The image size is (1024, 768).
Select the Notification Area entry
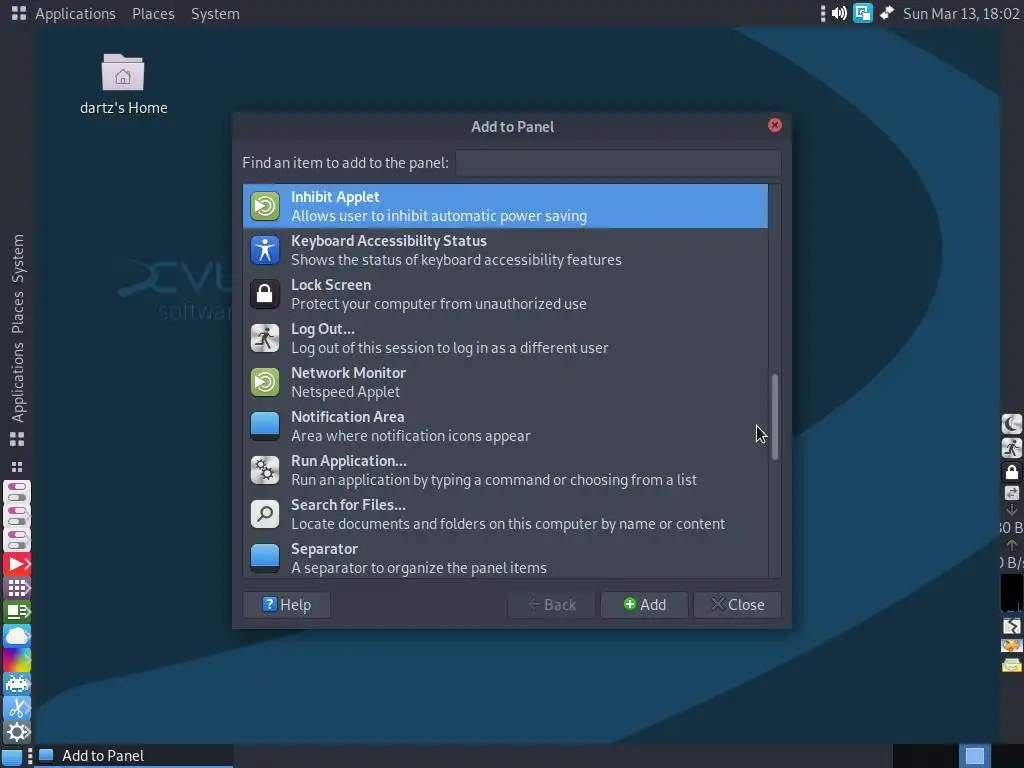[x=505, y=426]
